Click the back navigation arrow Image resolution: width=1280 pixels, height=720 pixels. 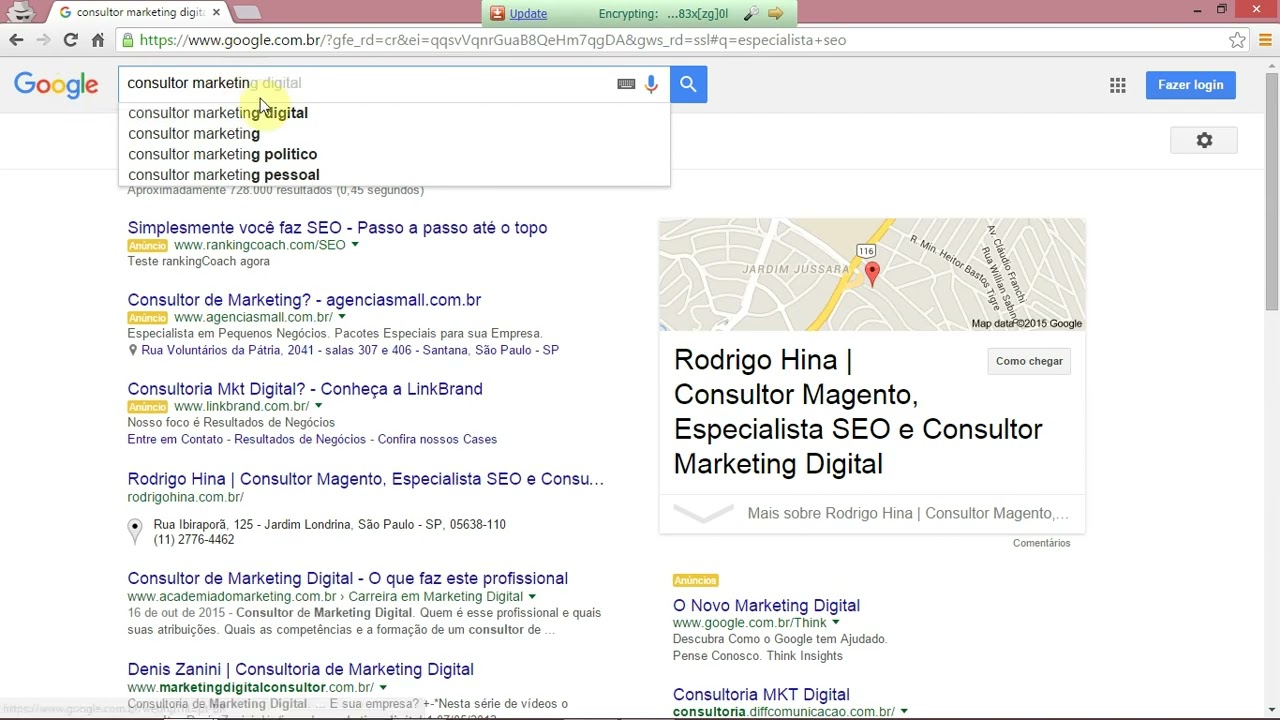[x=16, y=40]
